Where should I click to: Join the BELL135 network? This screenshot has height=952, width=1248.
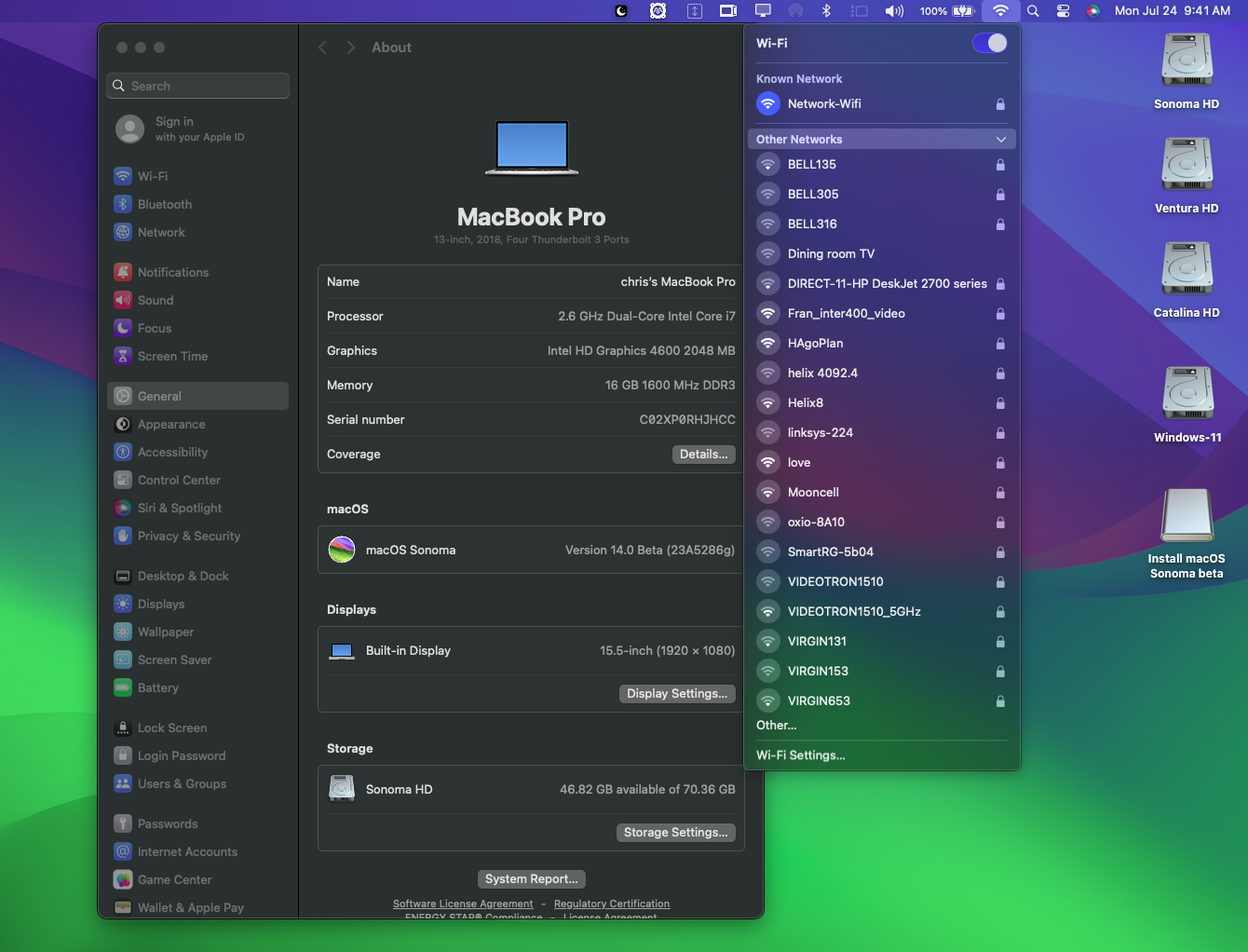pos(881,164)
